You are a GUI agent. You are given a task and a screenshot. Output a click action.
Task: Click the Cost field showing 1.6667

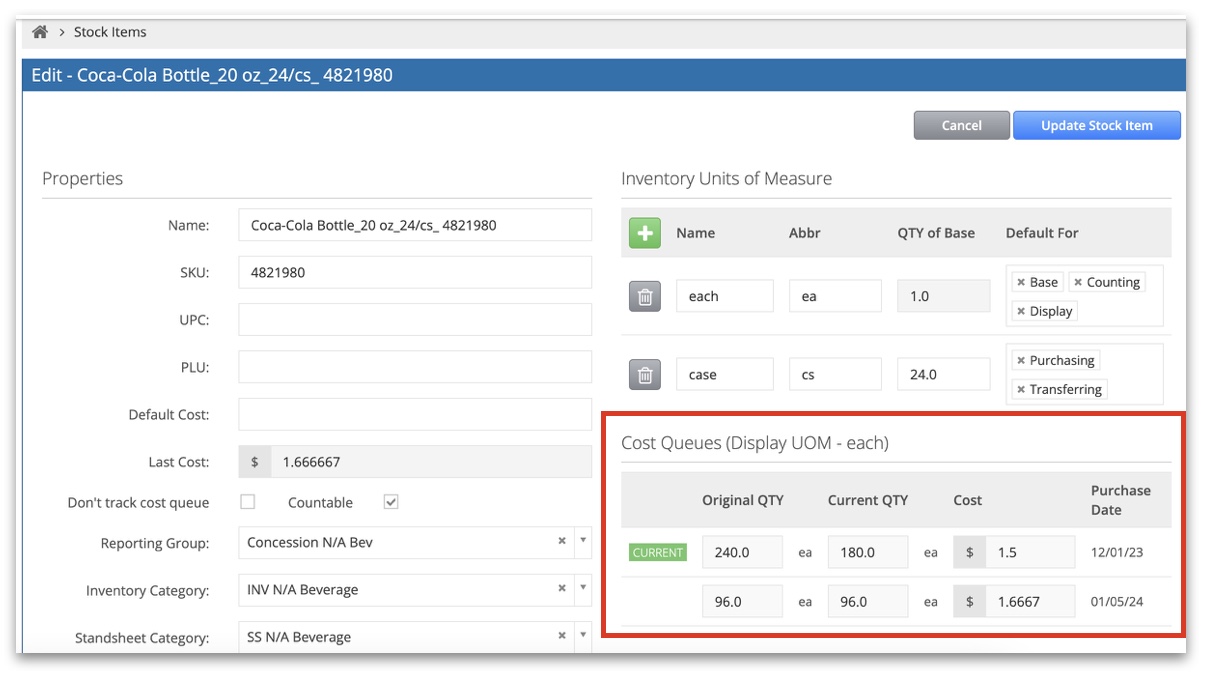pos(1030,602)
